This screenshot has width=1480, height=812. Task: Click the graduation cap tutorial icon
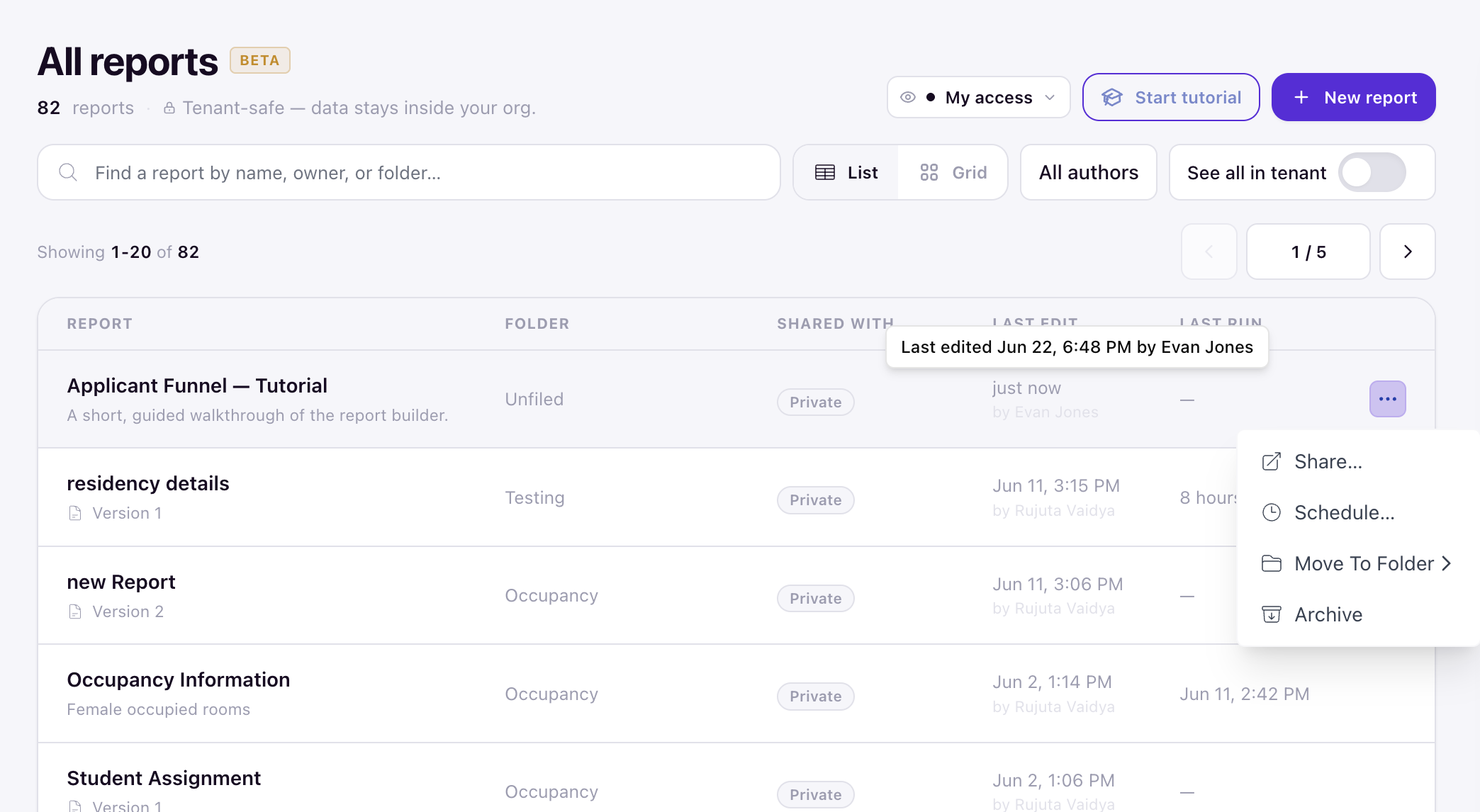(x=1112, y=97)
